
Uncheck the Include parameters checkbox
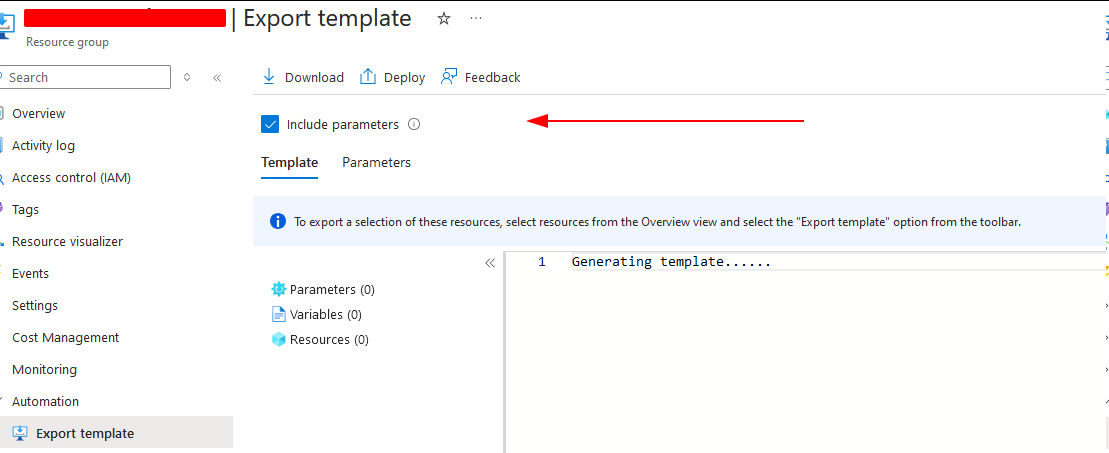[x=270, y=125]
